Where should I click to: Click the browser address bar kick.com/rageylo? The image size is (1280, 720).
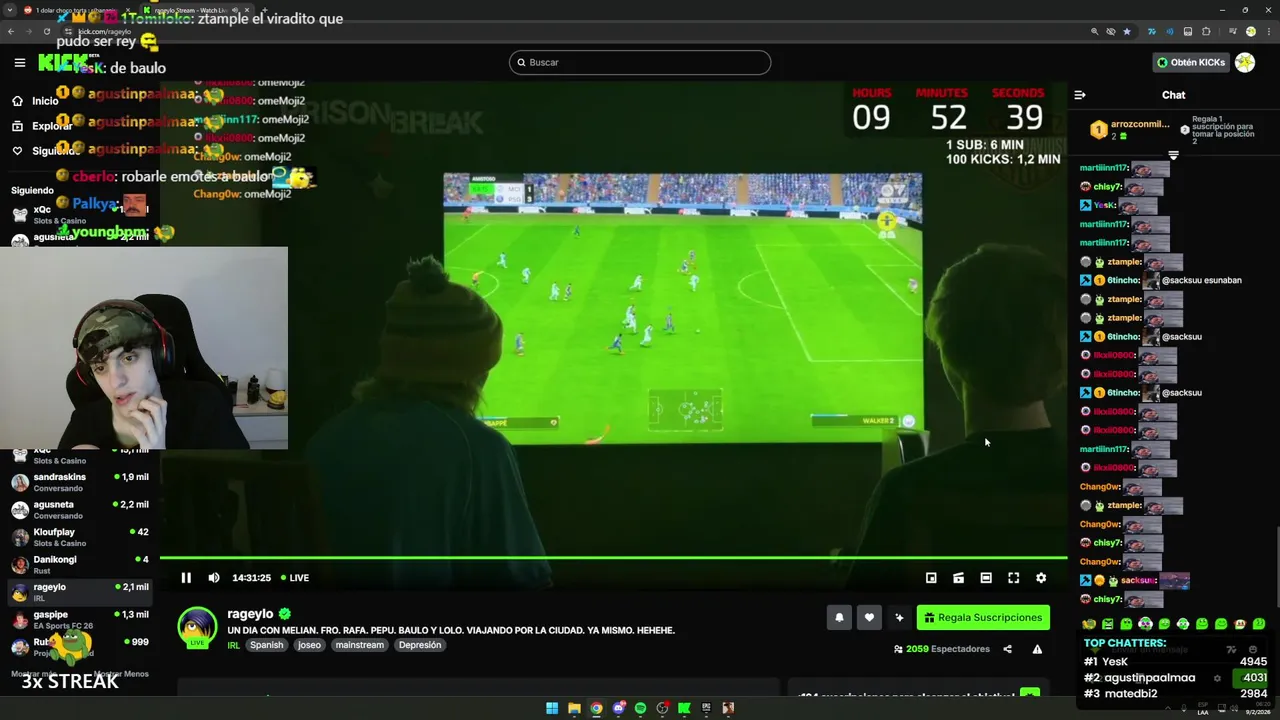pos(104,32)
